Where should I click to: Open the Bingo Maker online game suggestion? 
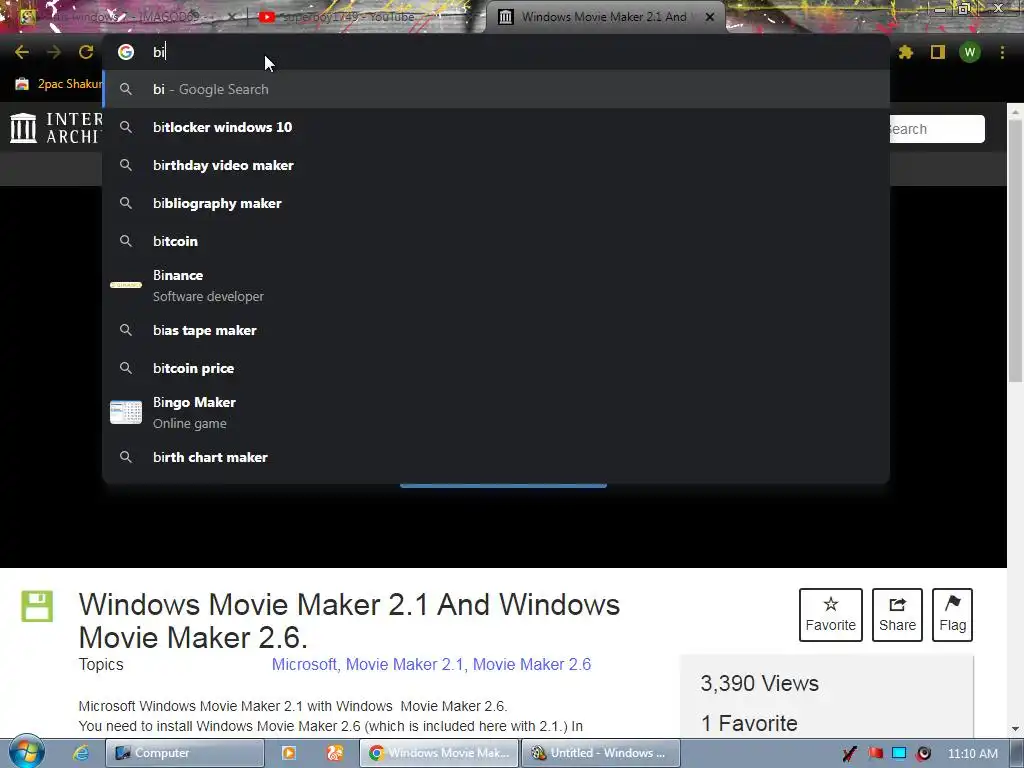click(x=496, y=413)
